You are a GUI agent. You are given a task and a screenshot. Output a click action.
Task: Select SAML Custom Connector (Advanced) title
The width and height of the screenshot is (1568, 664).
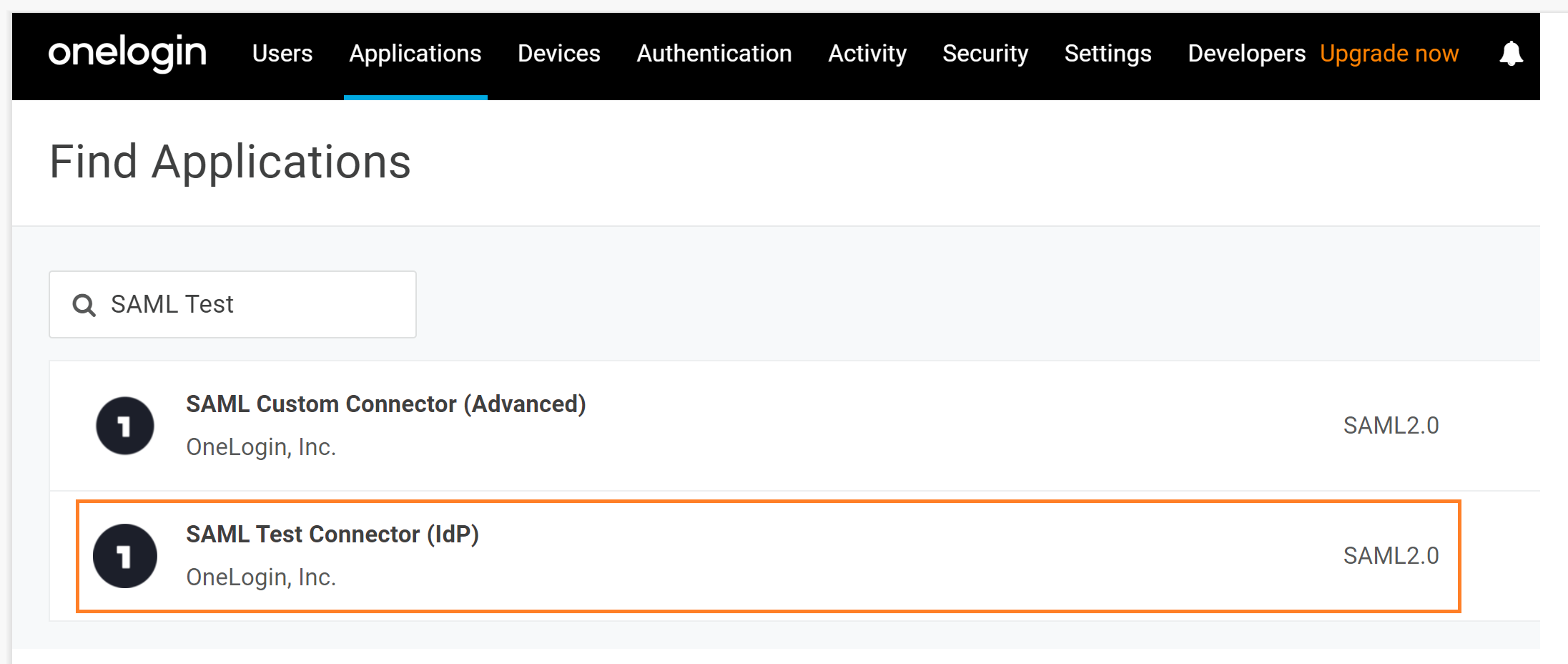(386, 404)
